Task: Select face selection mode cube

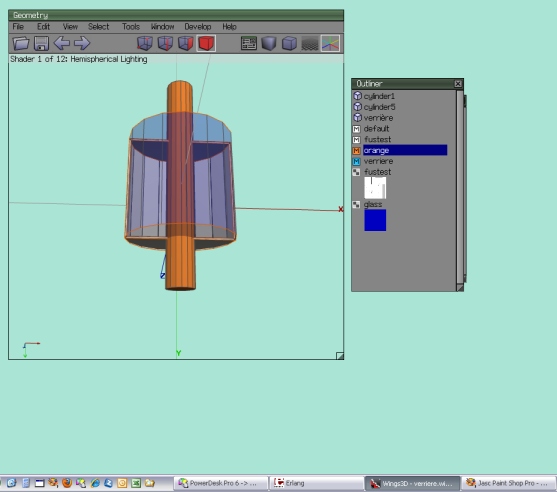Action: pyautogui.click(x=185, y=43)
